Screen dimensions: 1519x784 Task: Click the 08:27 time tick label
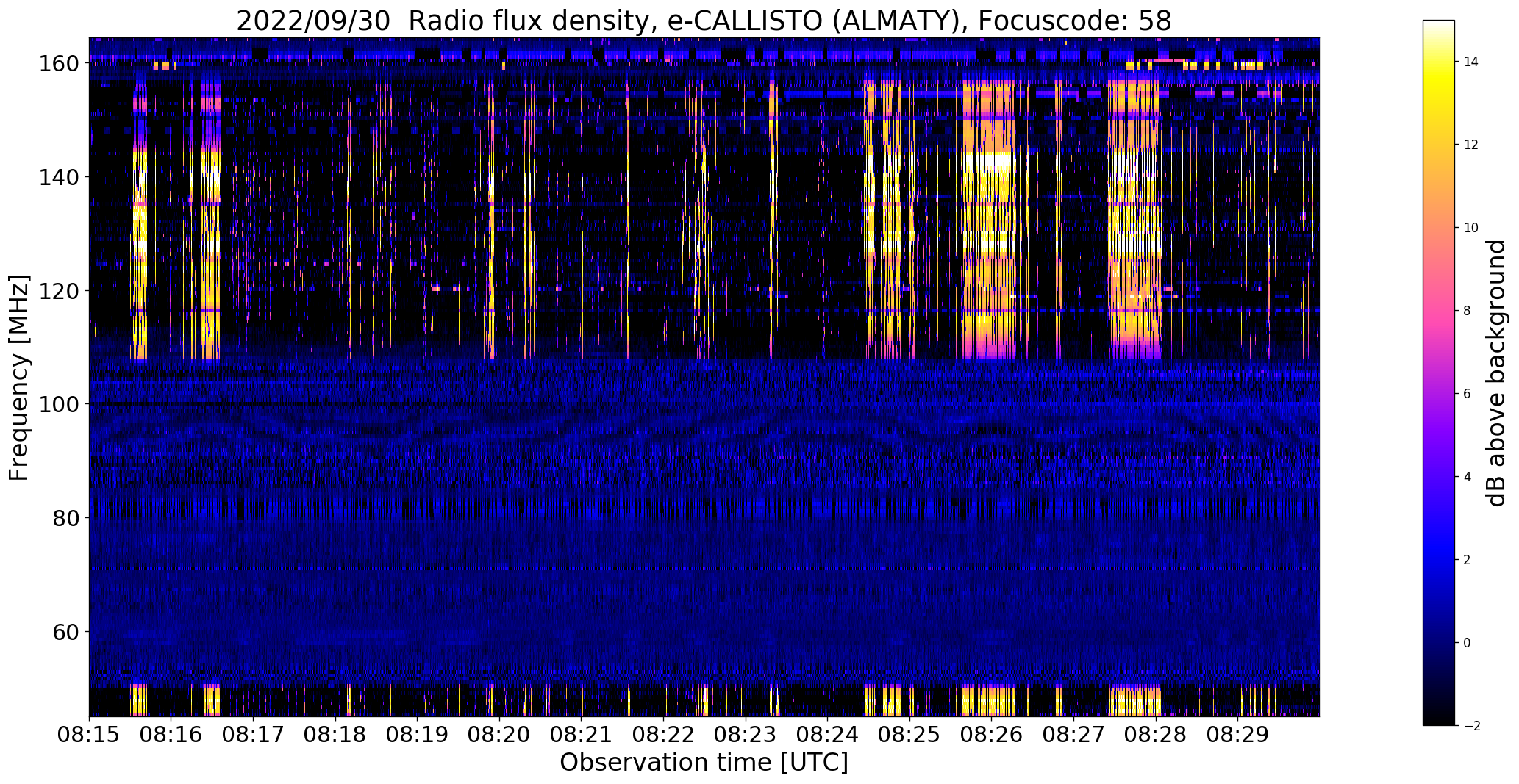(1074, 734)
